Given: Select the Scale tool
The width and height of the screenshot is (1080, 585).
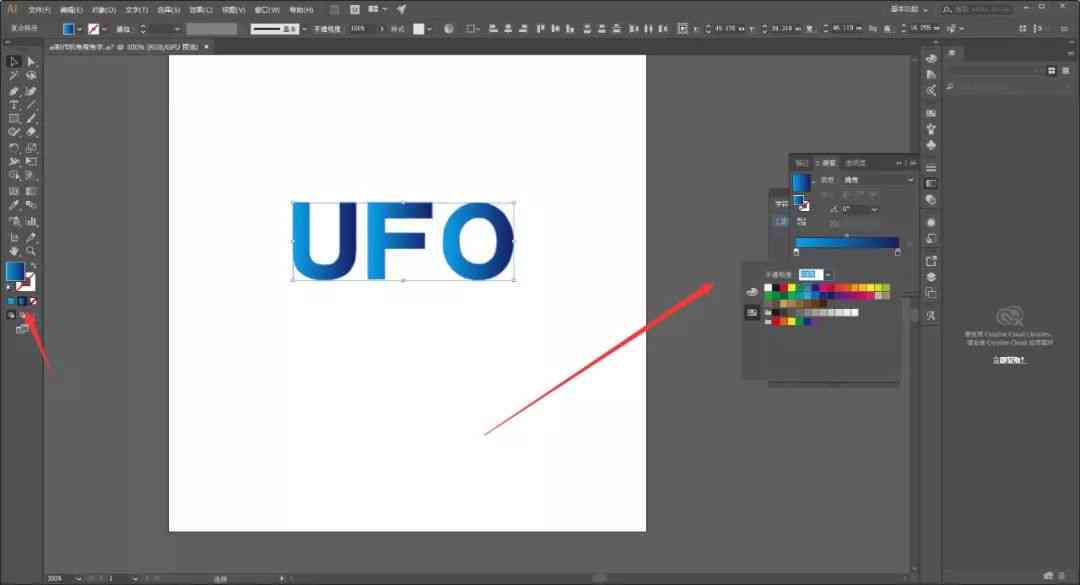Looking at the screenshot, I should click(x=31, y=148).
